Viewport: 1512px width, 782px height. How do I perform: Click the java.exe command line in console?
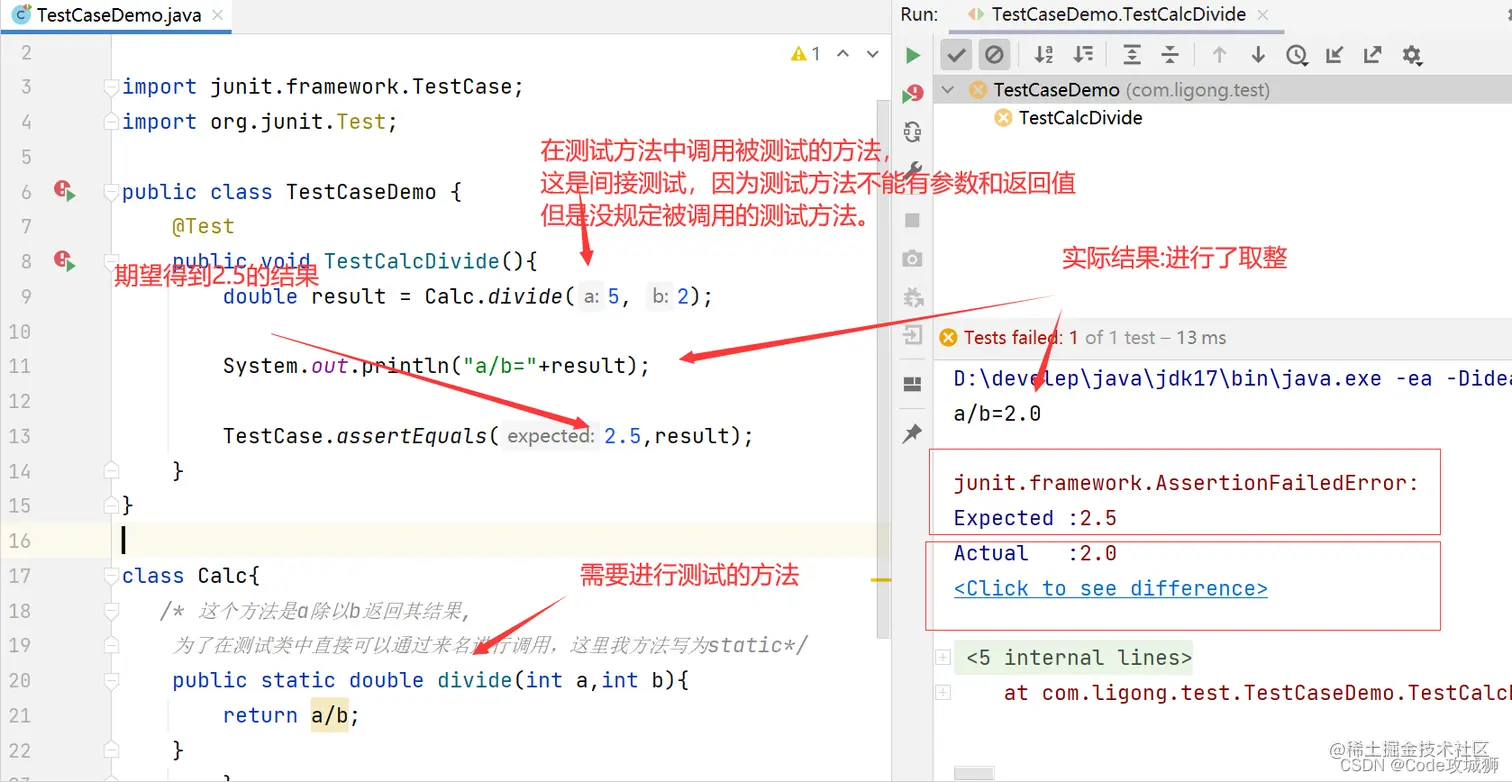pyautogui.click(x=1232, y=378)
